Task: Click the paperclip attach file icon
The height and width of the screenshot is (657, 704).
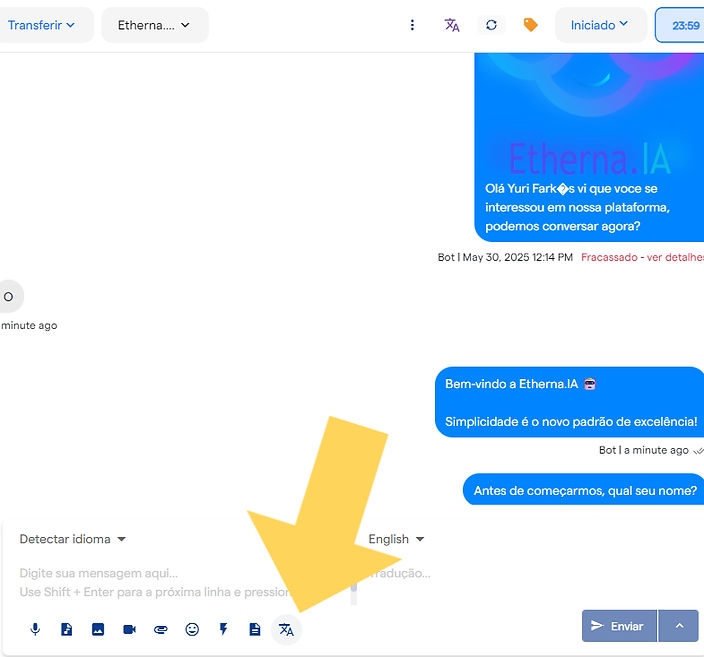Action: (x=161, y=629)
